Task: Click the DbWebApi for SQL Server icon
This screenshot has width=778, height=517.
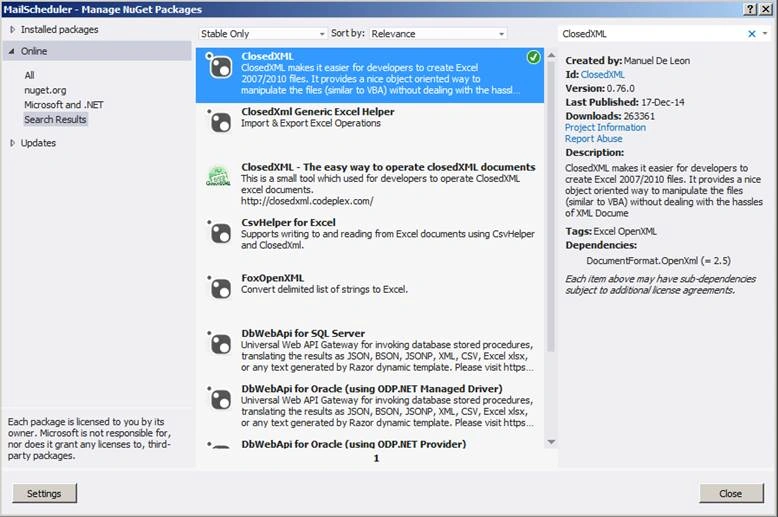Action: click(x=220, y=343)
